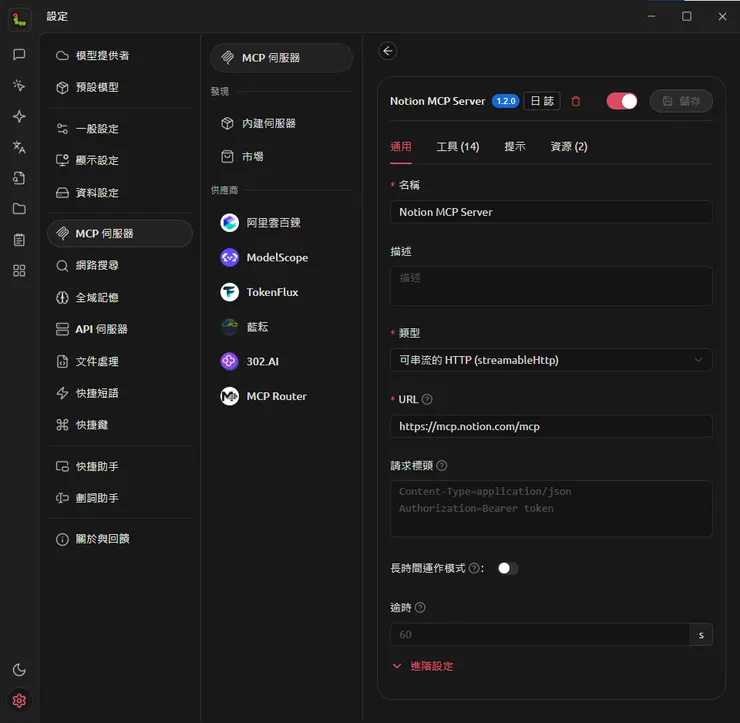Delete server with the red trash icon
740x723 pixels.
pyautogui.click(x=575, y=101)
